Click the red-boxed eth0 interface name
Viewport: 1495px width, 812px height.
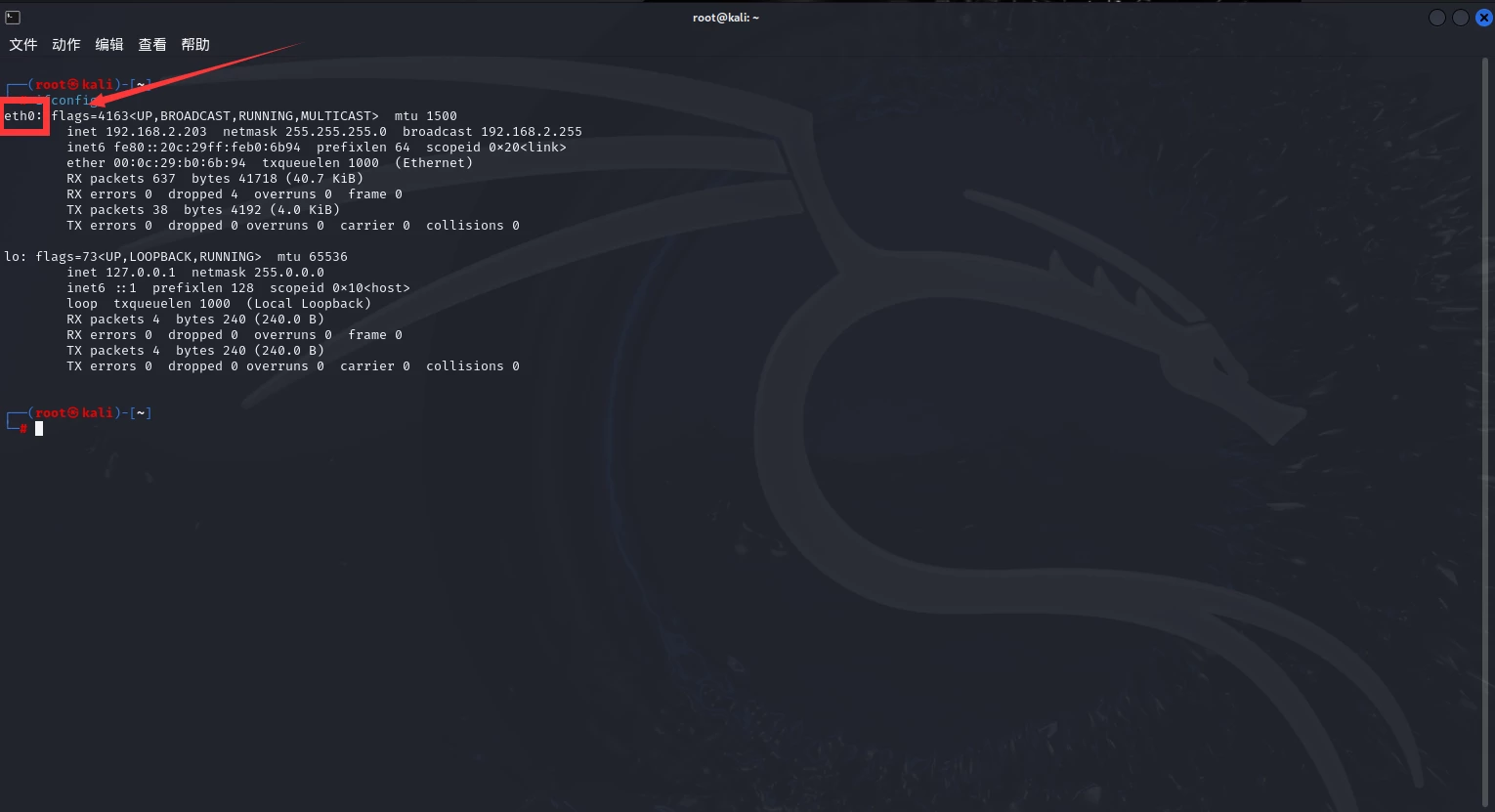(x=23, y=116)
